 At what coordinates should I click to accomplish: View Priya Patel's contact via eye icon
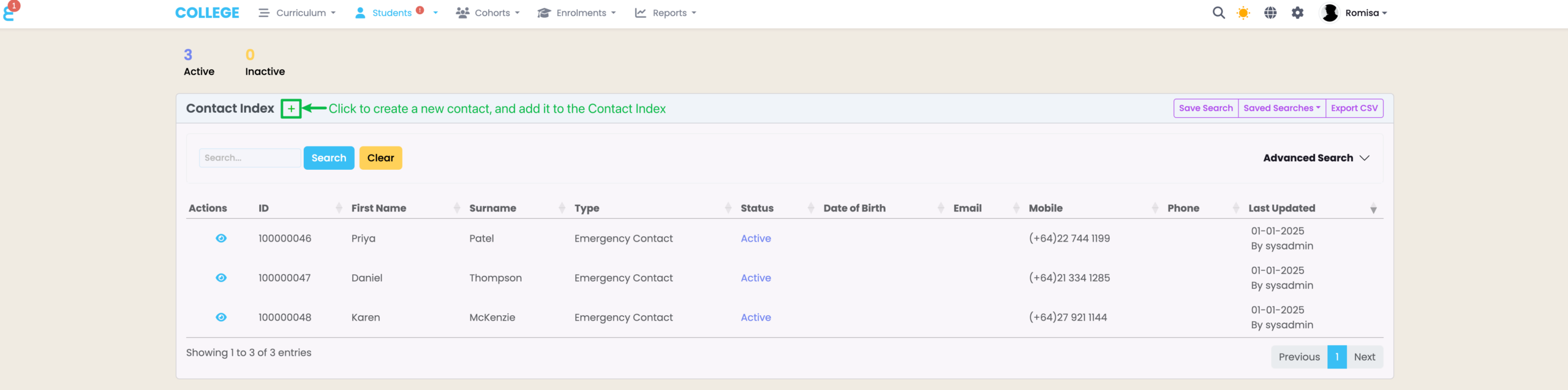point(221,239)
